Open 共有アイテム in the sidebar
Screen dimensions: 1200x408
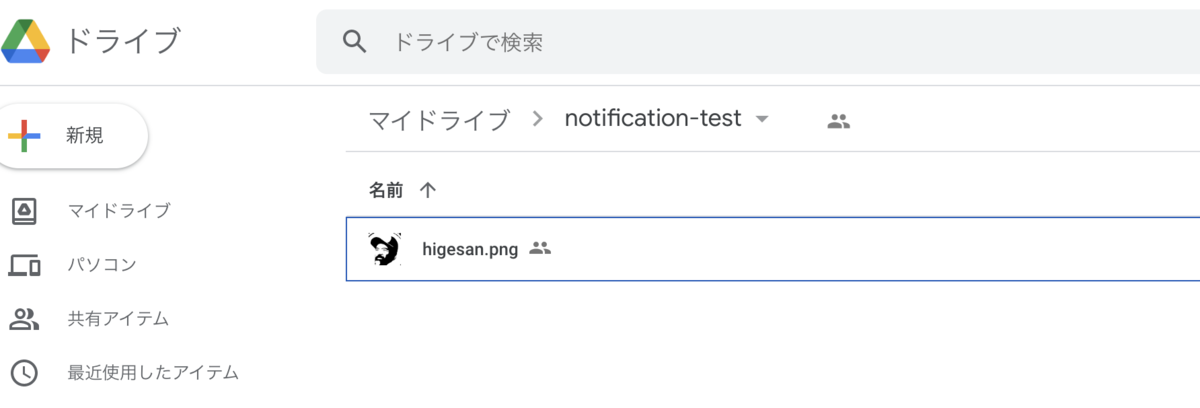(x=118, y=319)
